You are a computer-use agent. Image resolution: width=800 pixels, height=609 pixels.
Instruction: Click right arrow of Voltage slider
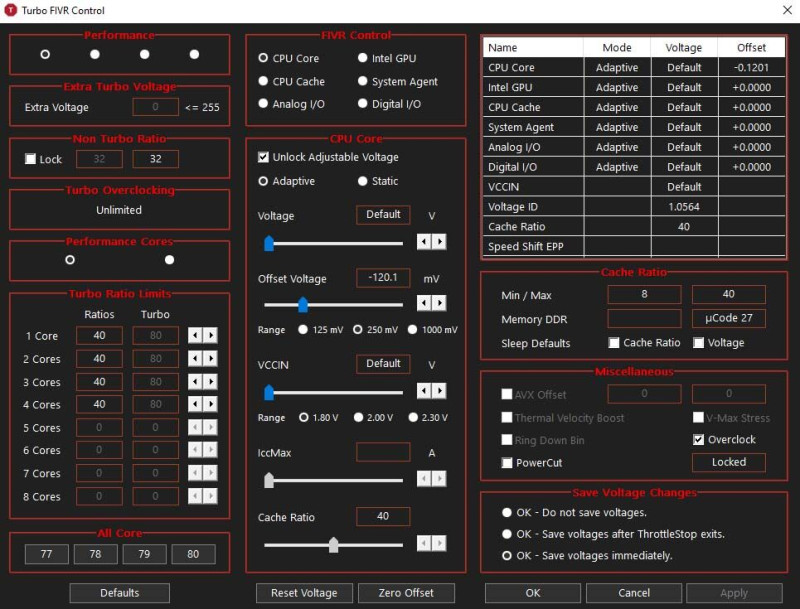[439, 241]
